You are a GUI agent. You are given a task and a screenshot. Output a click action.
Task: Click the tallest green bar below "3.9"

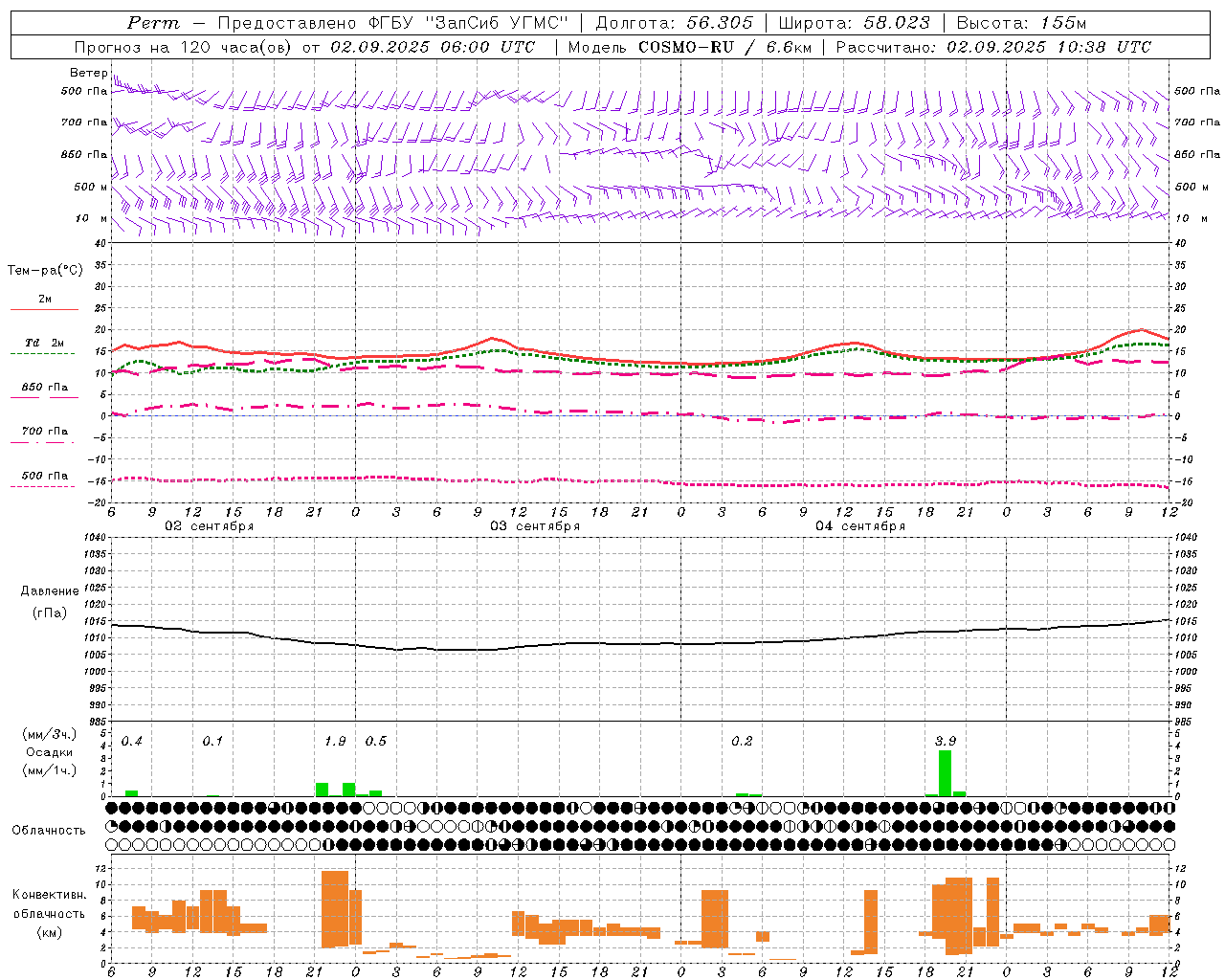pos(946,773)
